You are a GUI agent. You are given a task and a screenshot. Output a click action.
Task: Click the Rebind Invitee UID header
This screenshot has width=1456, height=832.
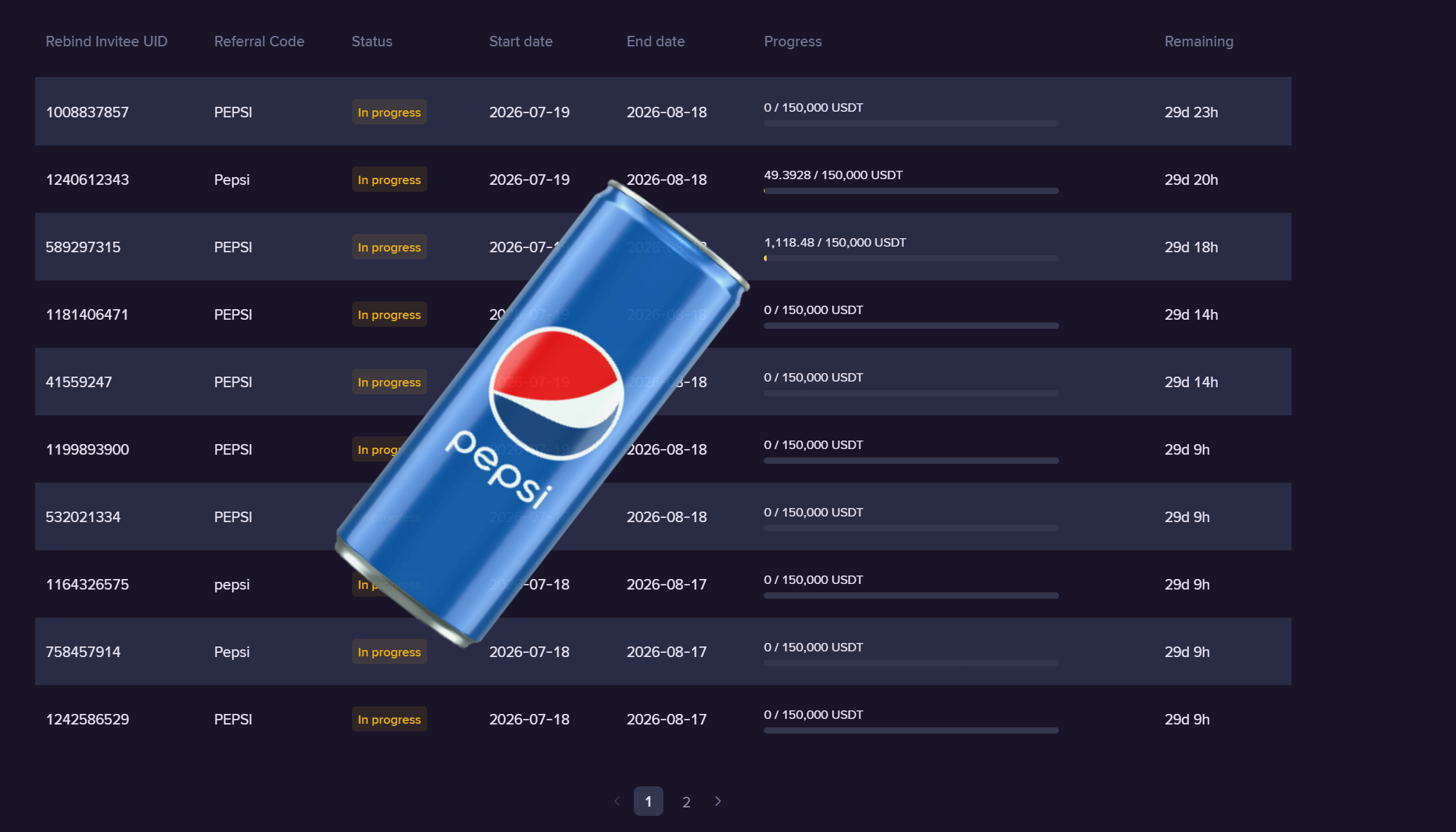click(107, 41)
